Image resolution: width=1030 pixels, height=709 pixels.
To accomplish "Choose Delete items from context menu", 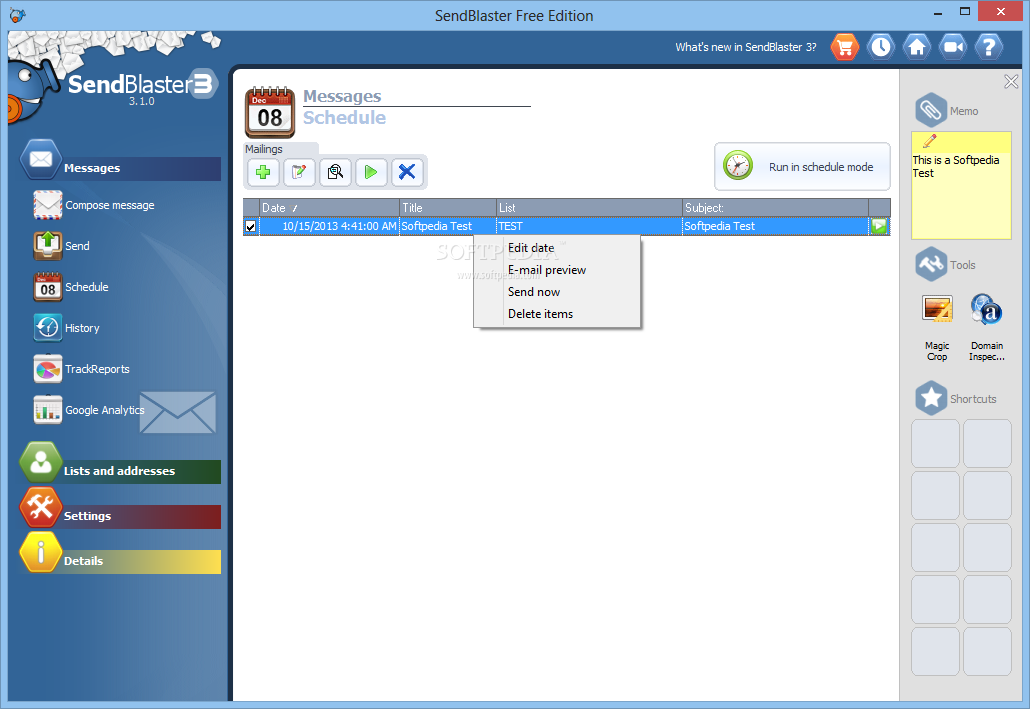I will click(x=557, y=314).
